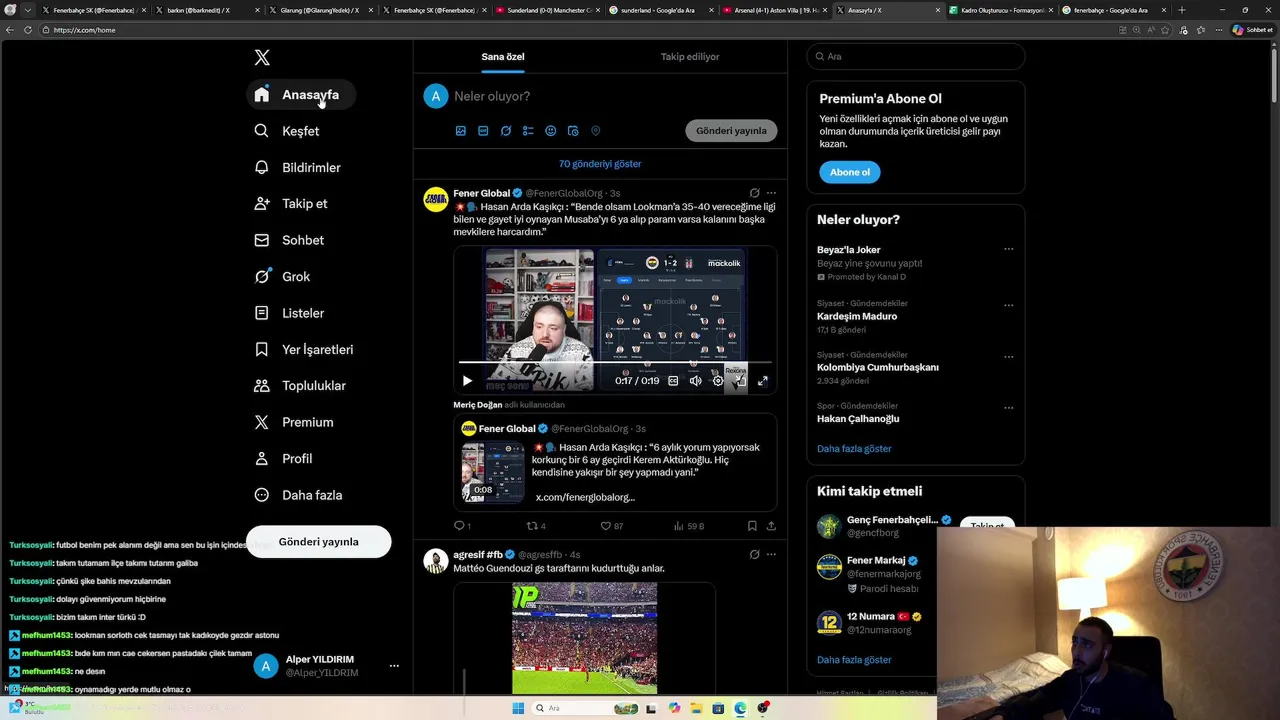Click Grok icon on Fener Global post
This screenshot has width=1280, height=720.
pos(754,193)
